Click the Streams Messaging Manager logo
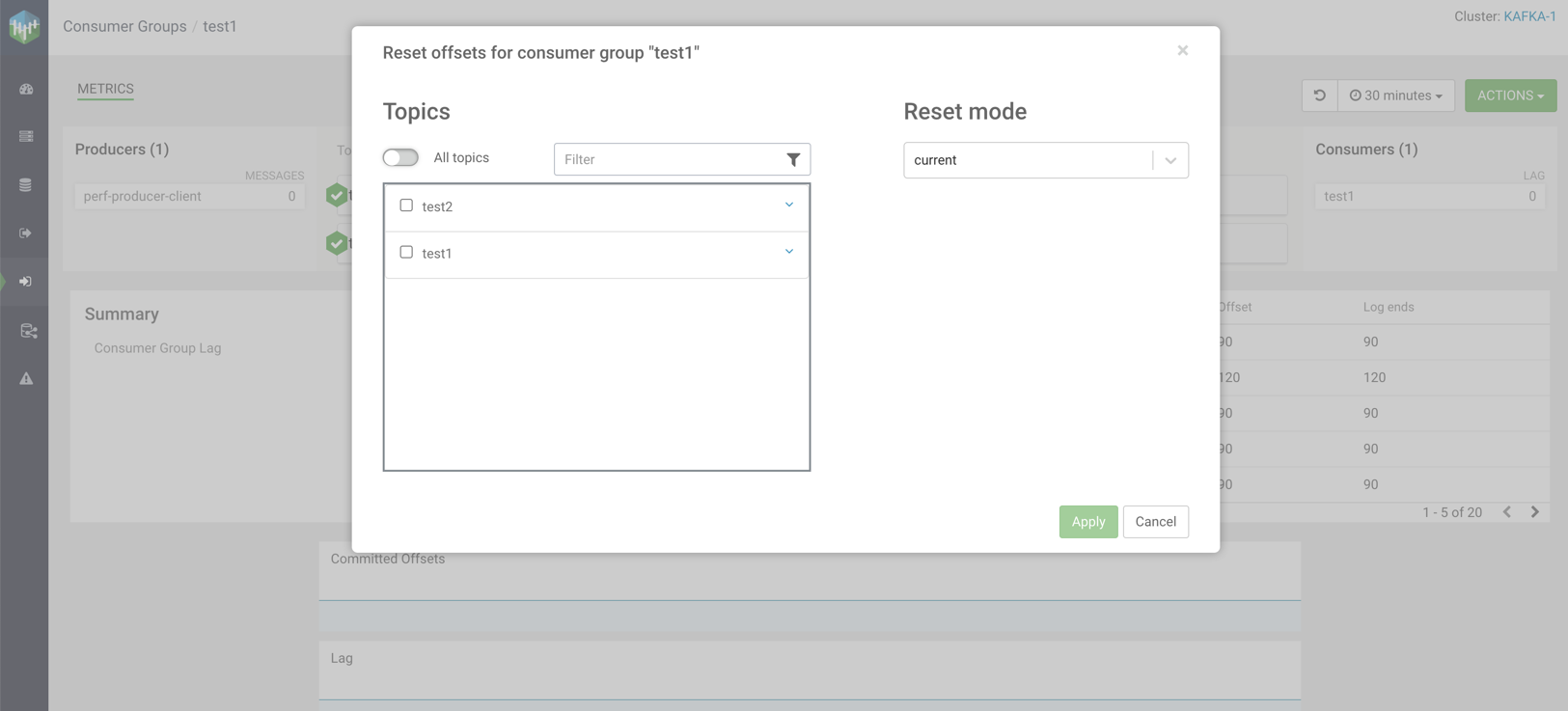The width and height of the screenshot is (1568, 711). (x=24, y=27)
